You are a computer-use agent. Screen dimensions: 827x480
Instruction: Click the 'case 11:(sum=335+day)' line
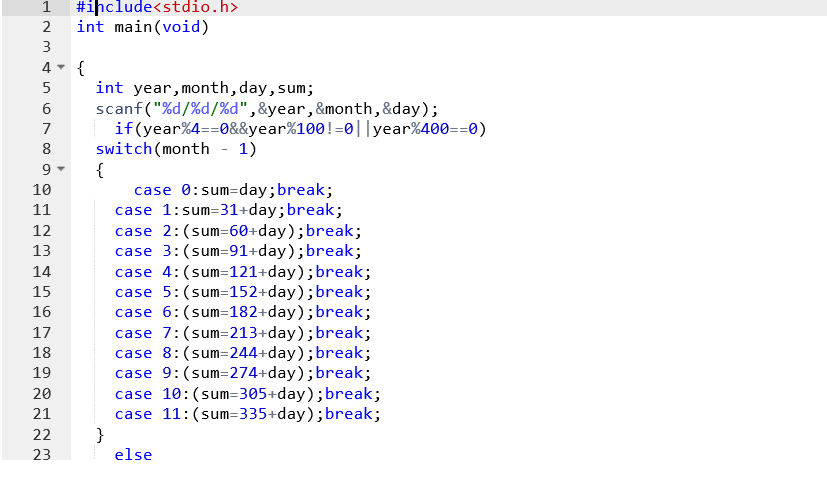tap(248, 414)
